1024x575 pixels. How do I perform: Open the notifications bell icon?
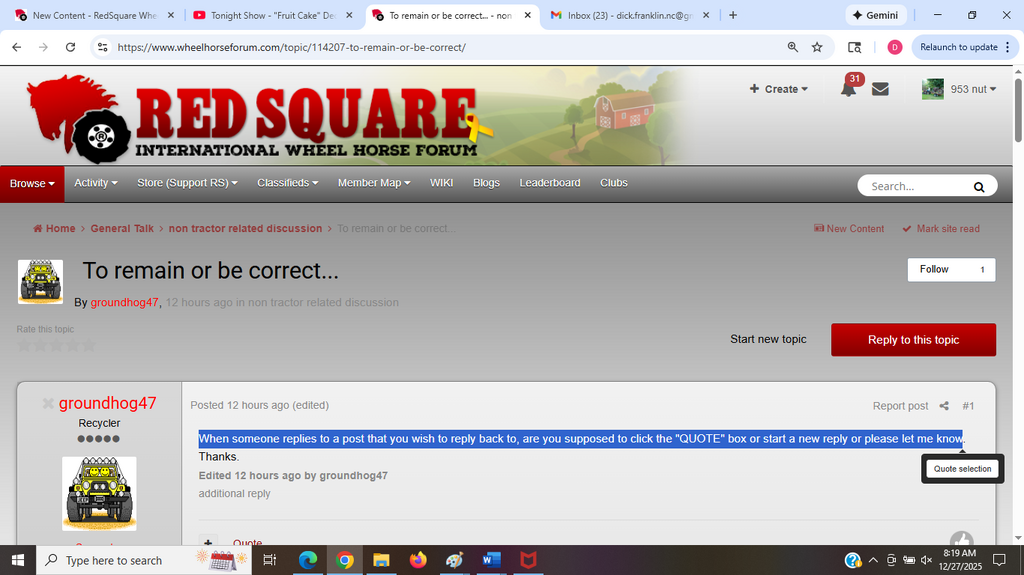tap(848, 89)
